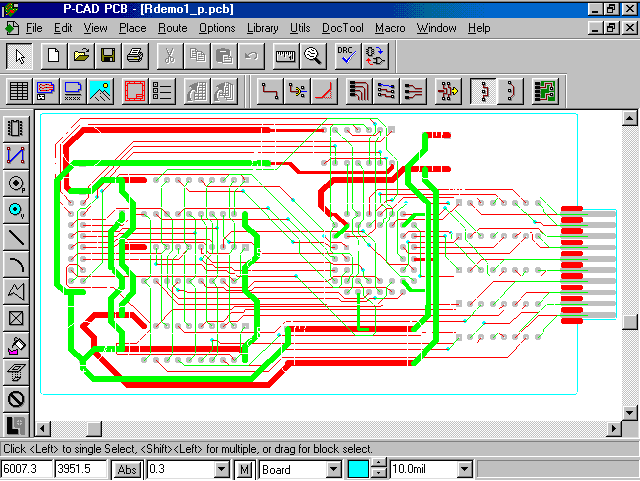This screenshot has width=640, height=481.
Task: Click the vertical scrollbar down arrow
Action: point(629,413)
